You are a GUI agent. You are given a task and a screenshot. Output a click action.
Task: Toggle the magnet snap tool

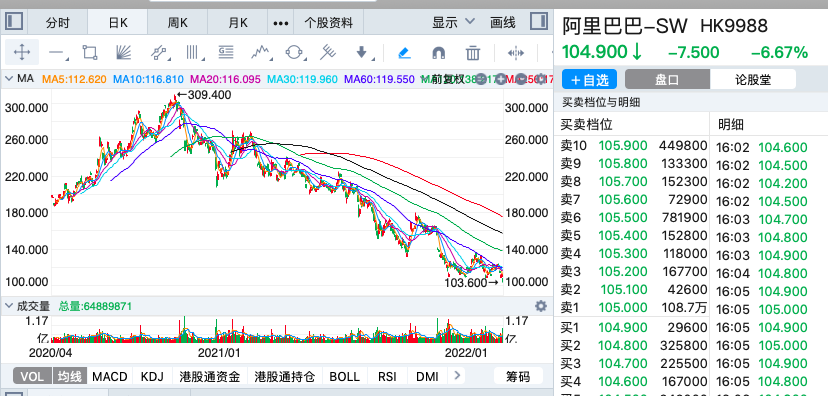pyautogui.click(x=438, y=53)
